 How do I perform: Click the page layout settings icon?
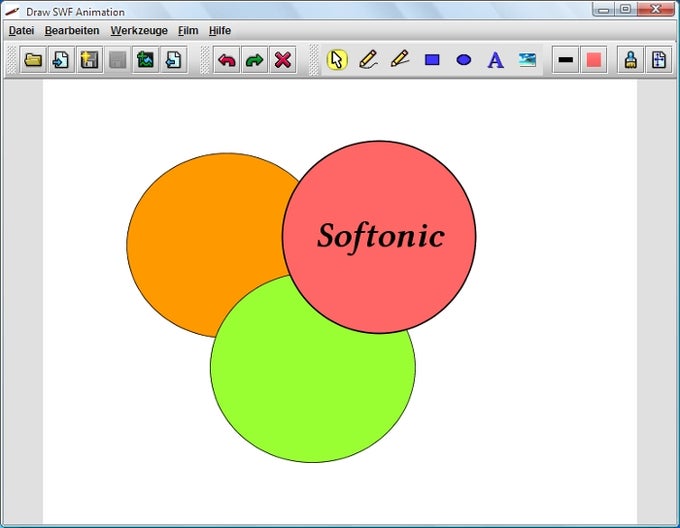[x=659, y=60]
